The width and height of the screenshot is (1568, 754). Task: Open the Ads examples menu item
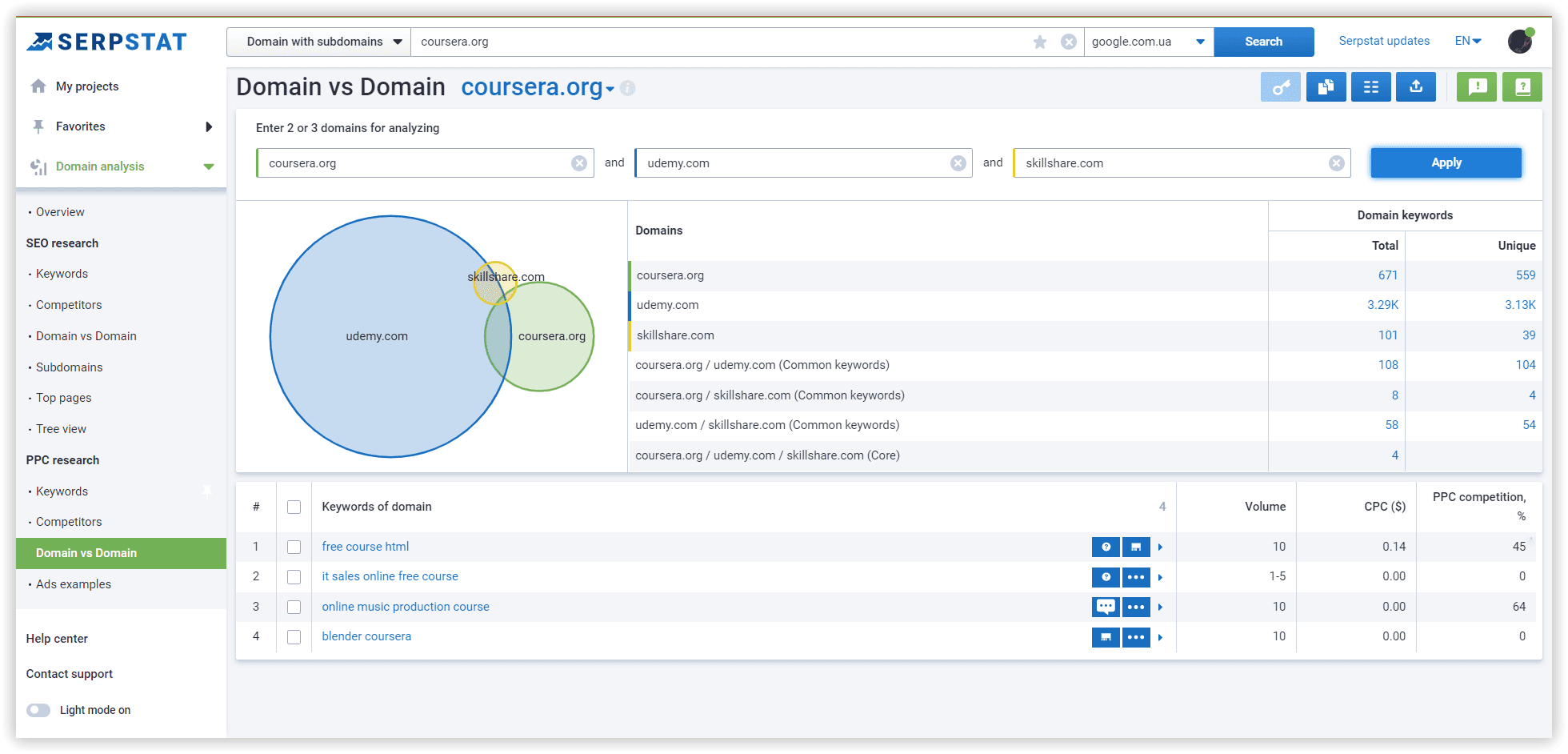click(74, 584)
